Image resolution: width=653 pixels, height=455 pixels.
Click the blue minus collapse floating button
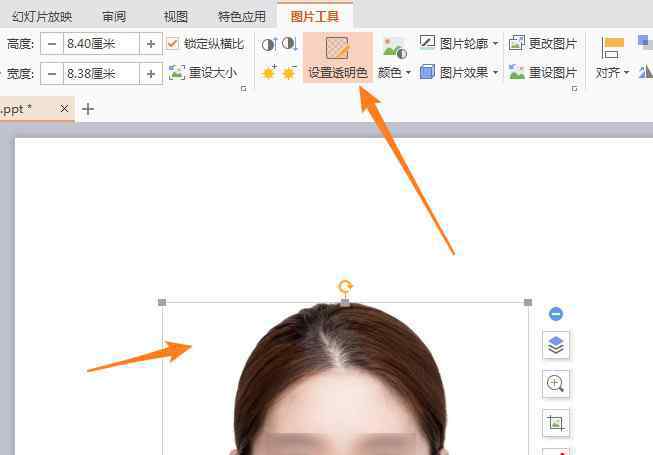(x=556, y=314)
